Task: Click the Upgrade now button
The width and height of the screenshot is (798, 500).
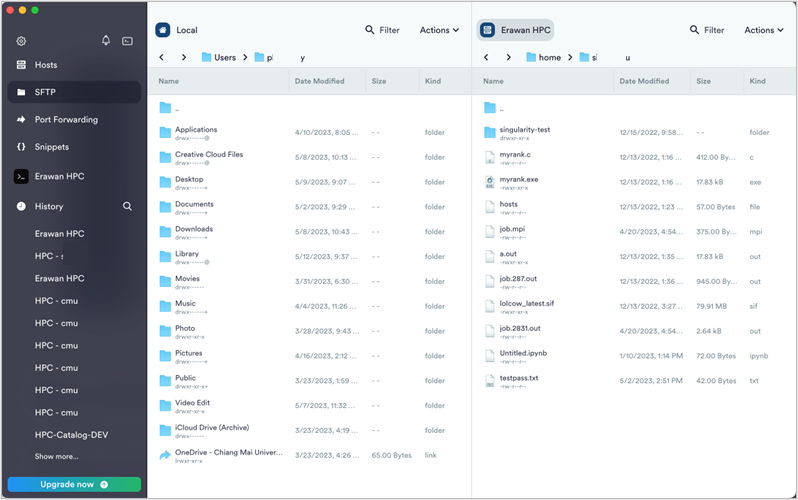Action: click(x=73, y=484)
